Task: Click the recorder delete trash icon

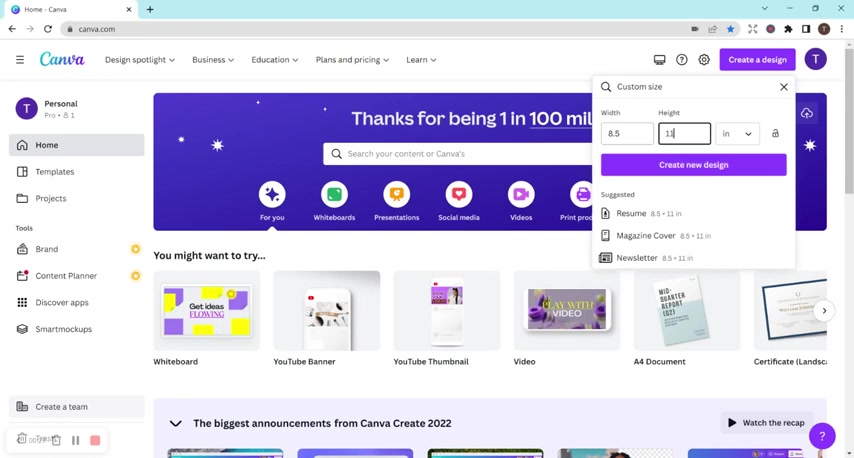Action: tap(56, 440)
